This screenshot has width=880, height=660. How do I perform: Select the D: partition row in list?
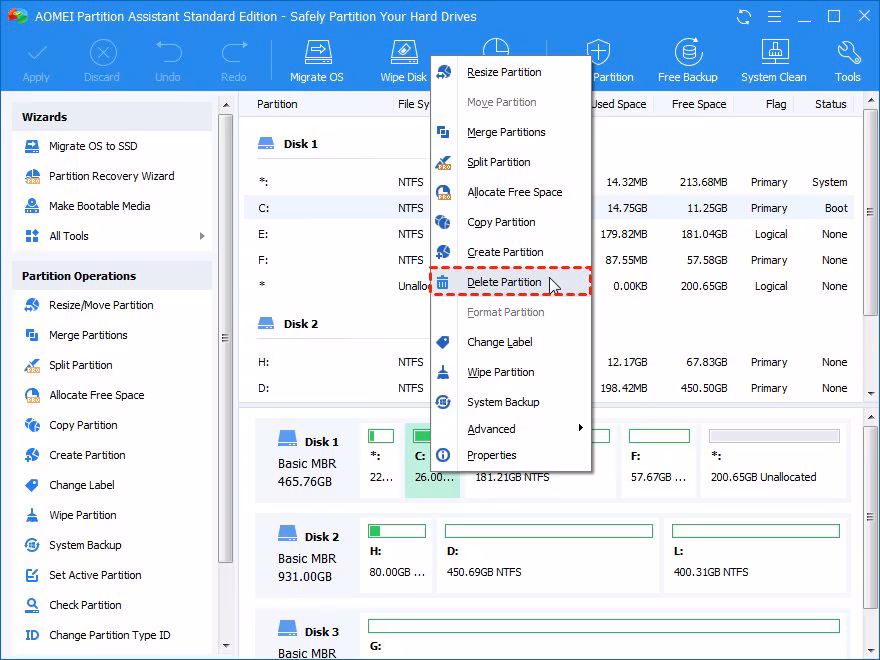click(549, 388)
